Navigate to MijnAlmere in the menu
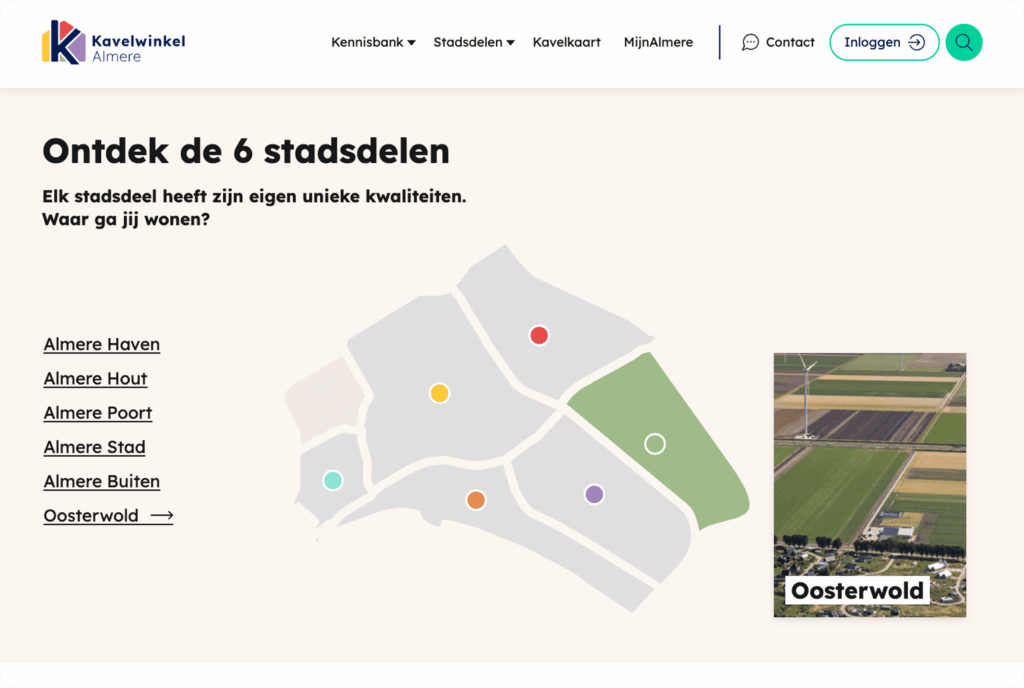The width and height of the screenshot is (1024, 688). tap(658, 42)
